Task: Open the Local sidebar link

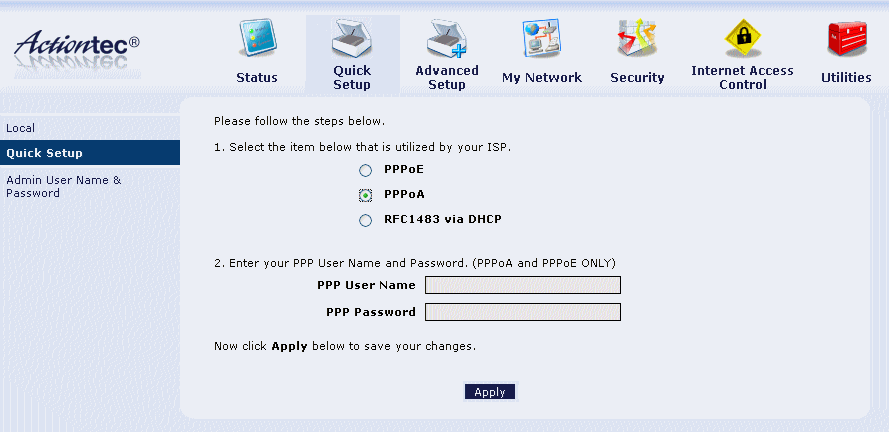Action: tap(20, 128)
